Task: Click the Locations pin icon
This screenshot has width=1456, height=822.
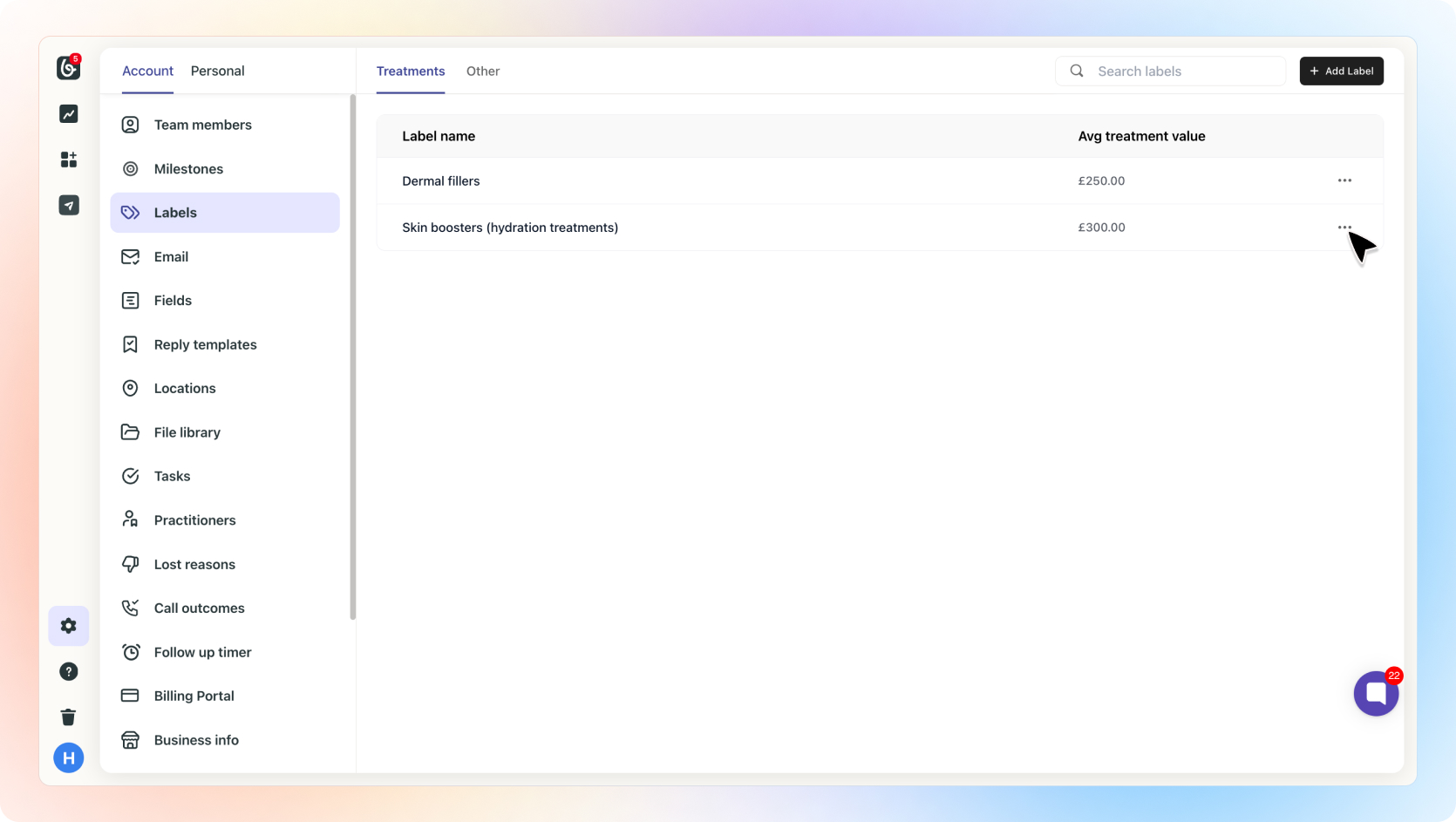Action: click(x=130, y=389)
